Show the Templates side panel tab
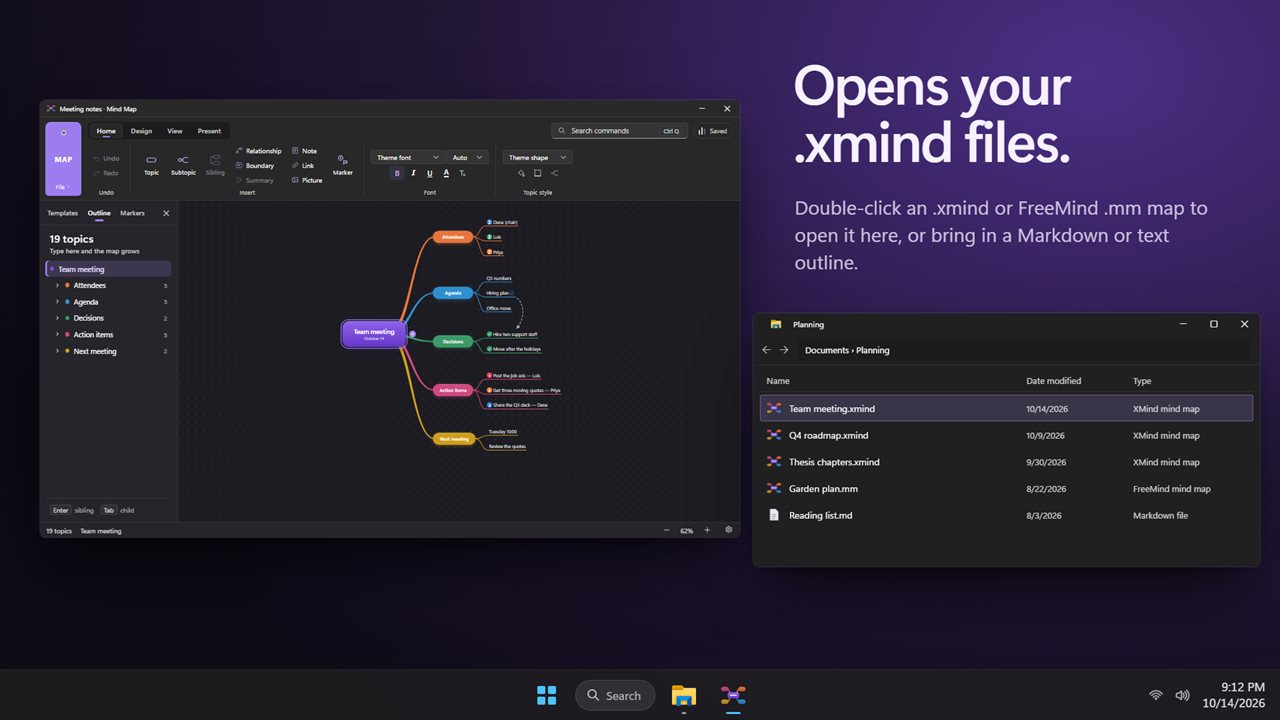This screenshot has height=720, width=1280. [x=62, y=213]
